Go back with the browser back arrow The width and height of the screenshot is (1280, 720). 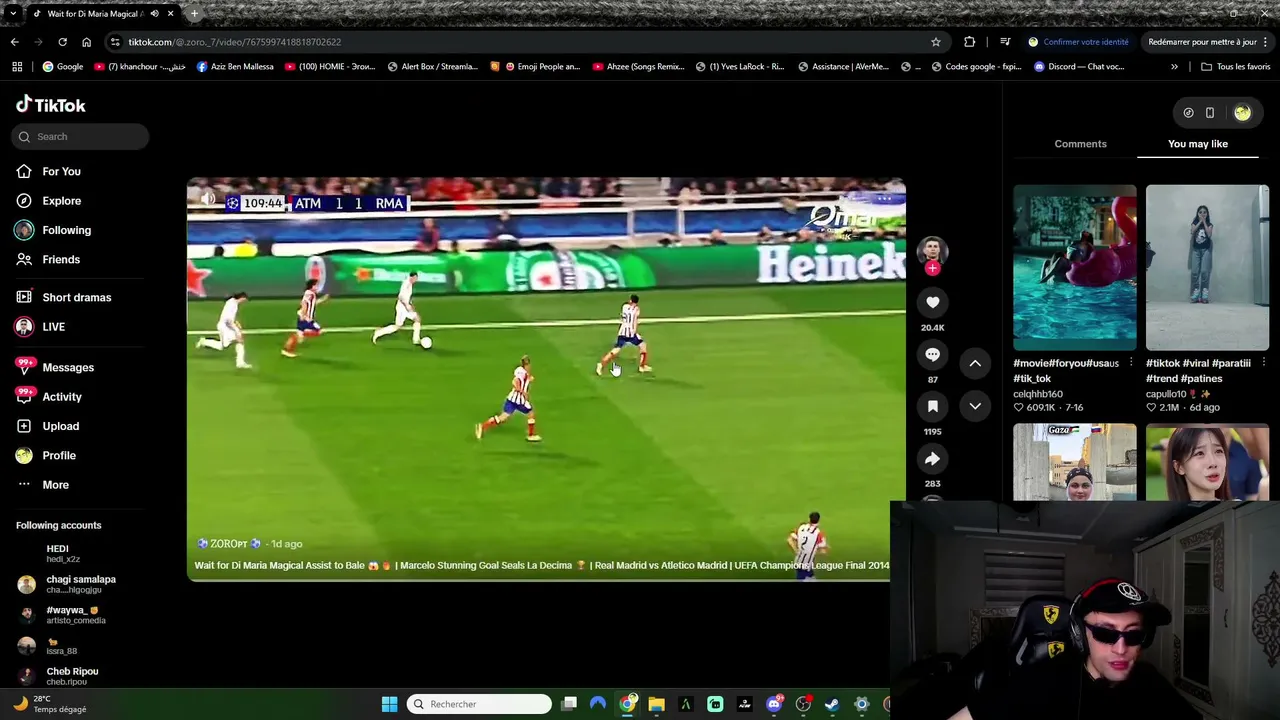tap(14, 42)
